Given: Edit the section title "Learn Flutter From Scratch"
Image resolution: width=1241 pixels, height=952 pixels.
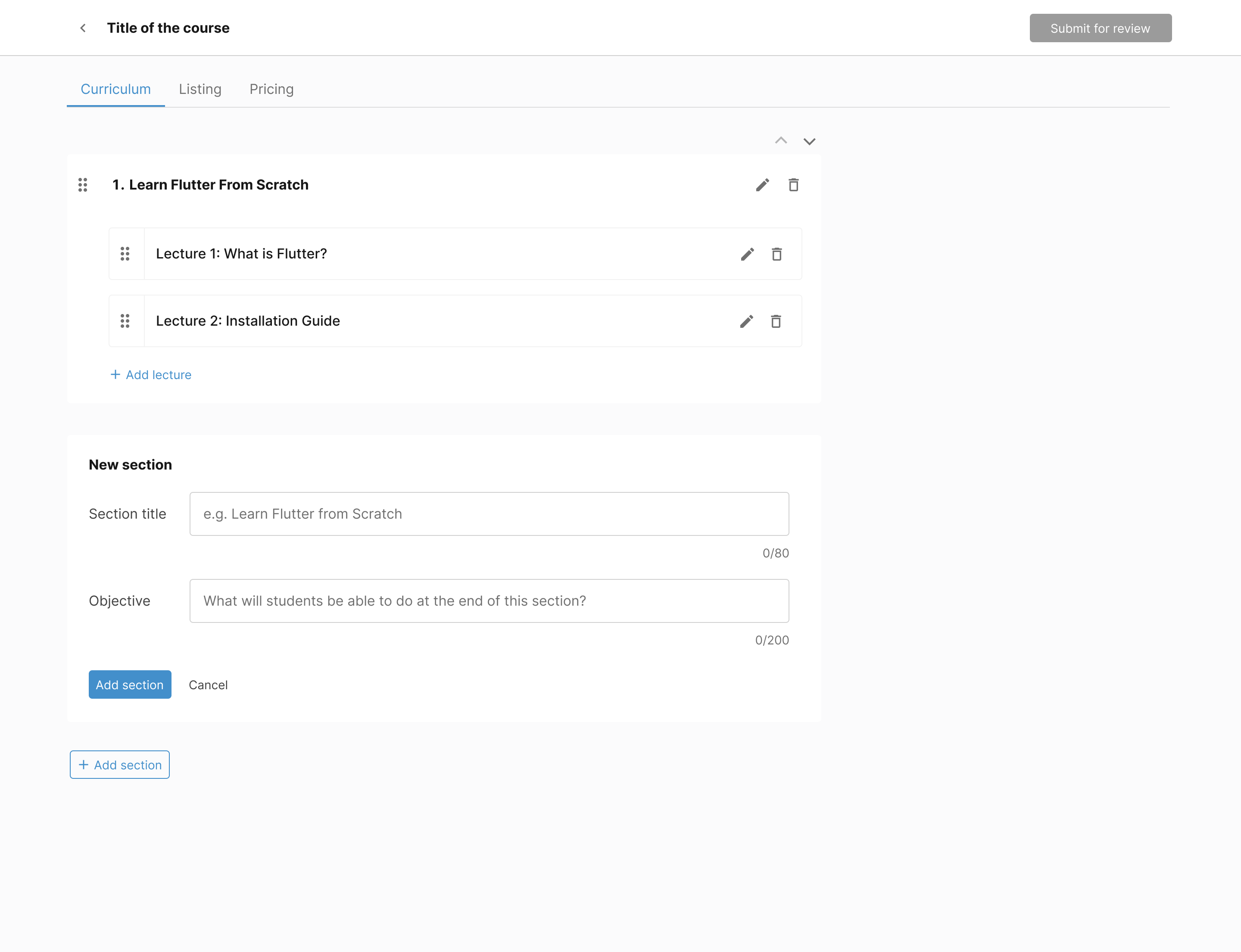Looking at the screenshot, I should click(x=762, y=185).
